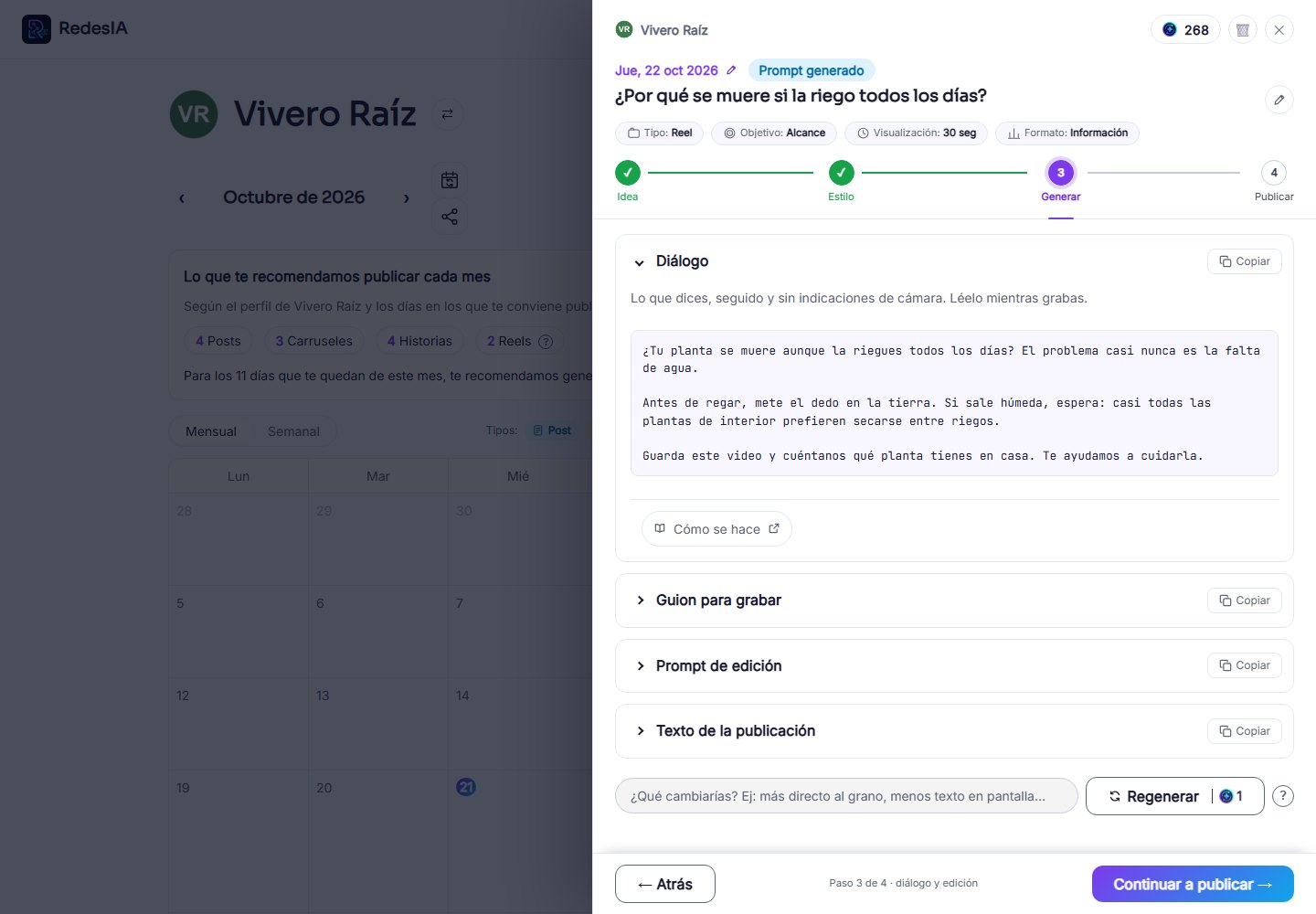The height and width of the screenshot is (914, 1316).
Task: Click the pencil icon beside the date
Action: point(731,70)
